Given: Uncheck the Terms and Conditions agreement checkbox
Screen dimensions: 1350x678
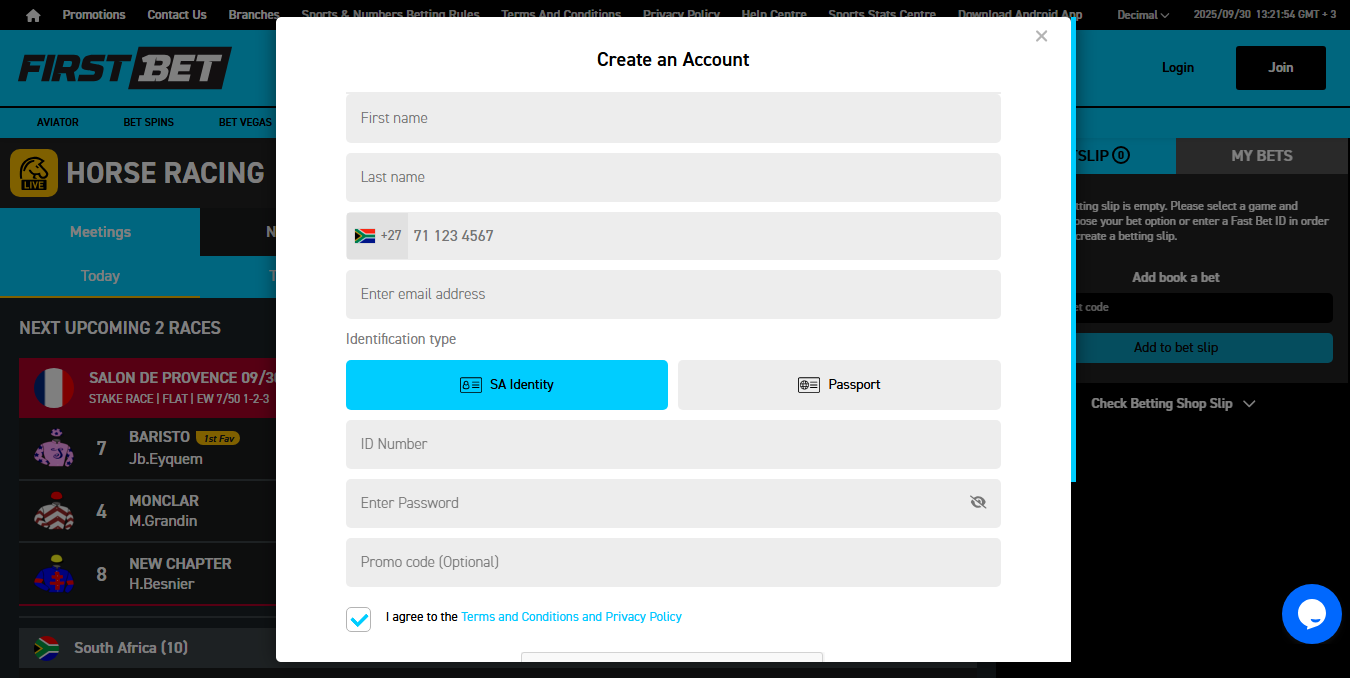Looking at the screenshot, I should point(358,619).
